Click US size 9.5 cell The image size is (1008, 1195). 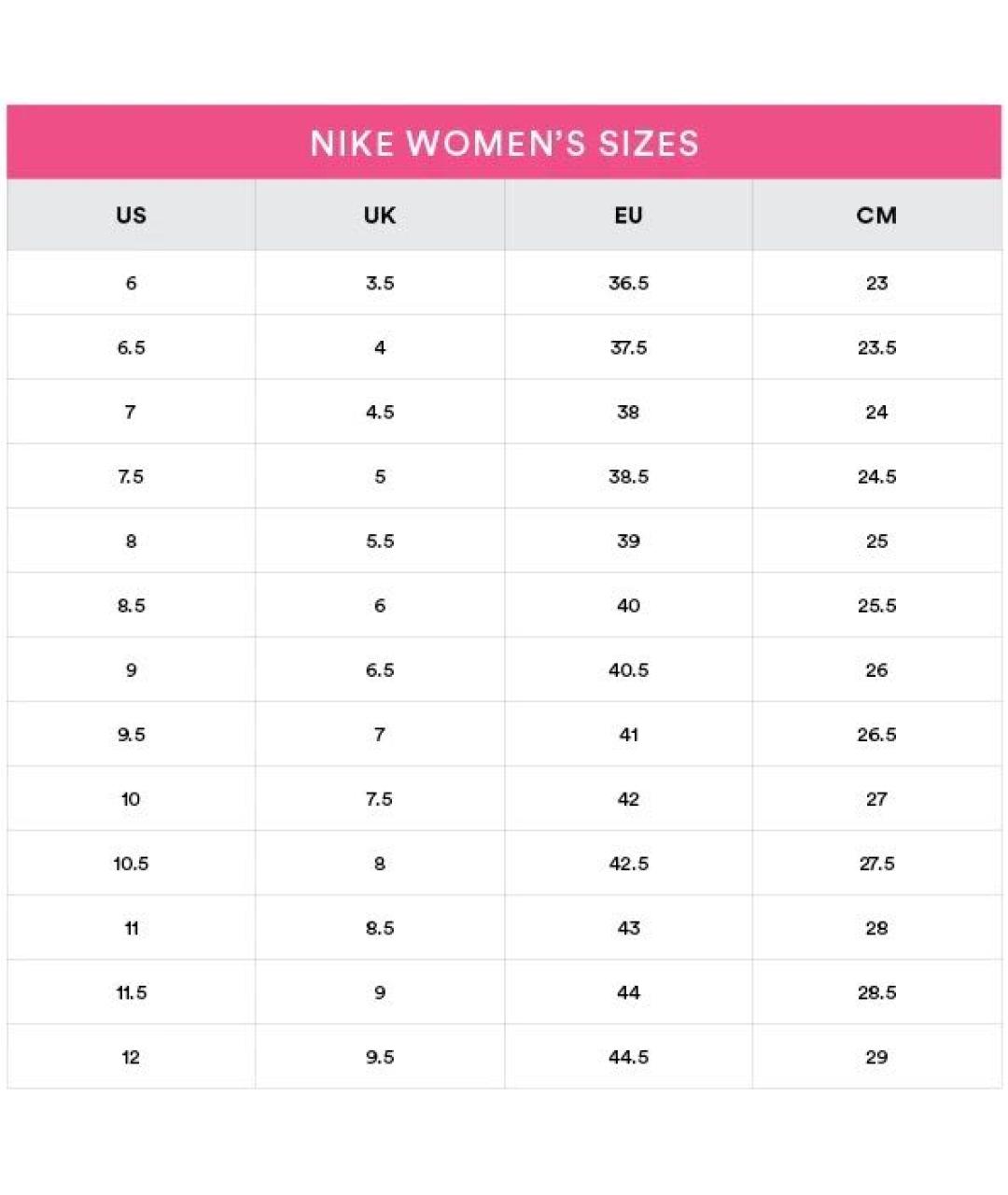[132, 734]
